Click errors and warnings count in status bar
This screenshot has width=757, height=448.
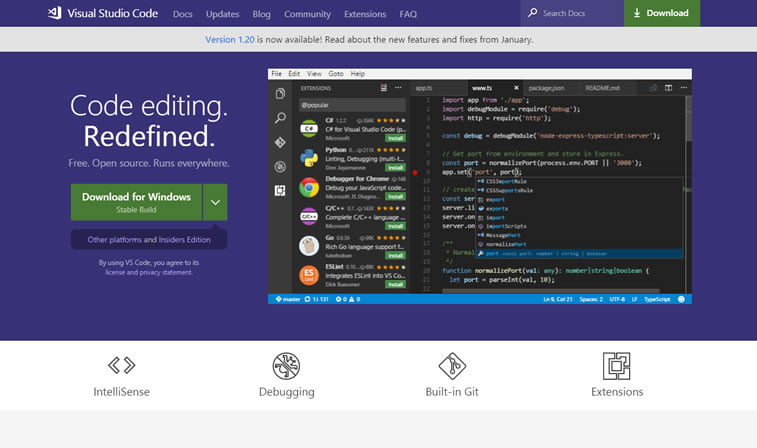coord(348,299)
